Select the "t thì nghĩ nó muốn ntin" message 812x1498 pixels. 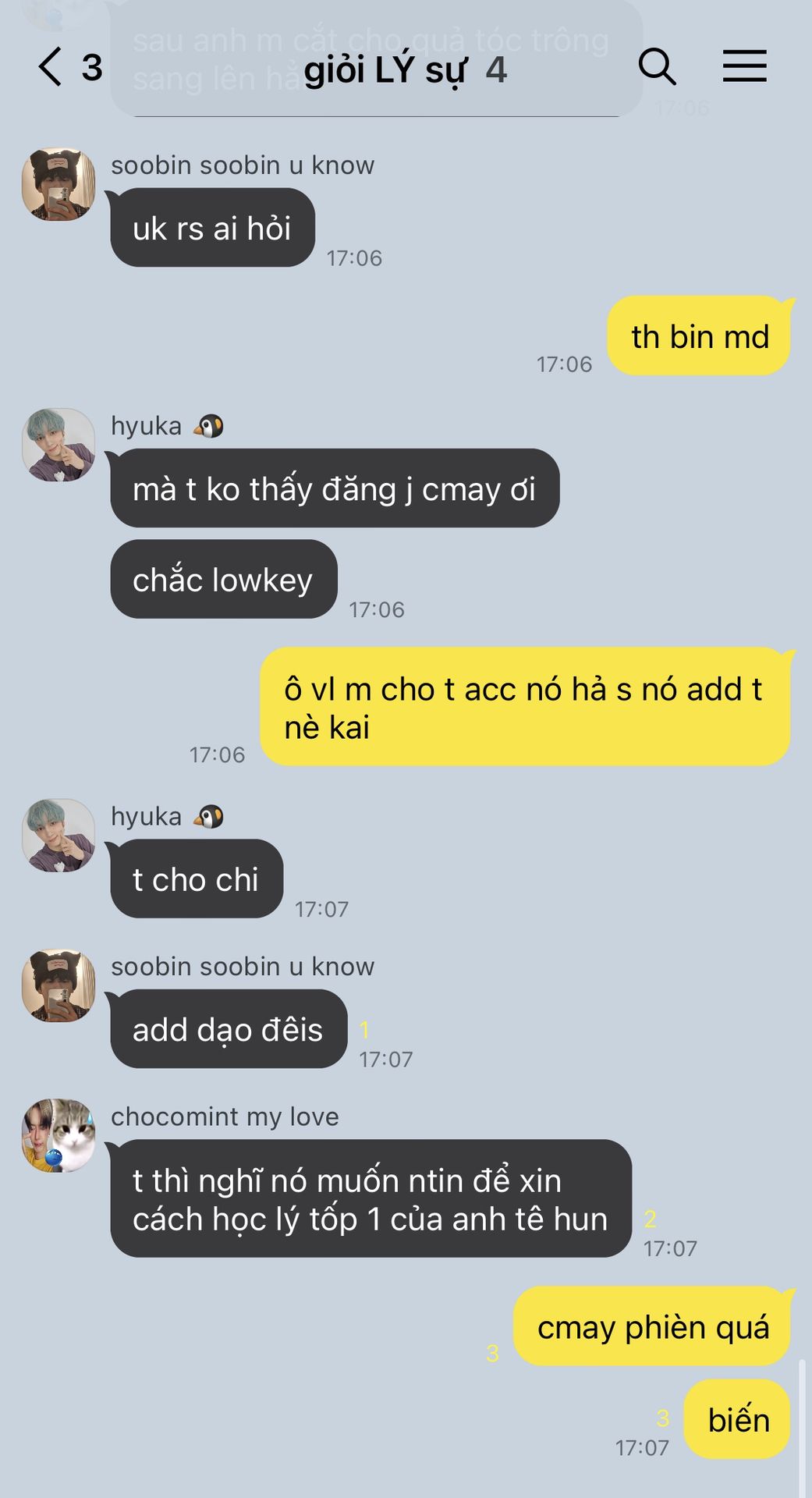coord(371,1198)
